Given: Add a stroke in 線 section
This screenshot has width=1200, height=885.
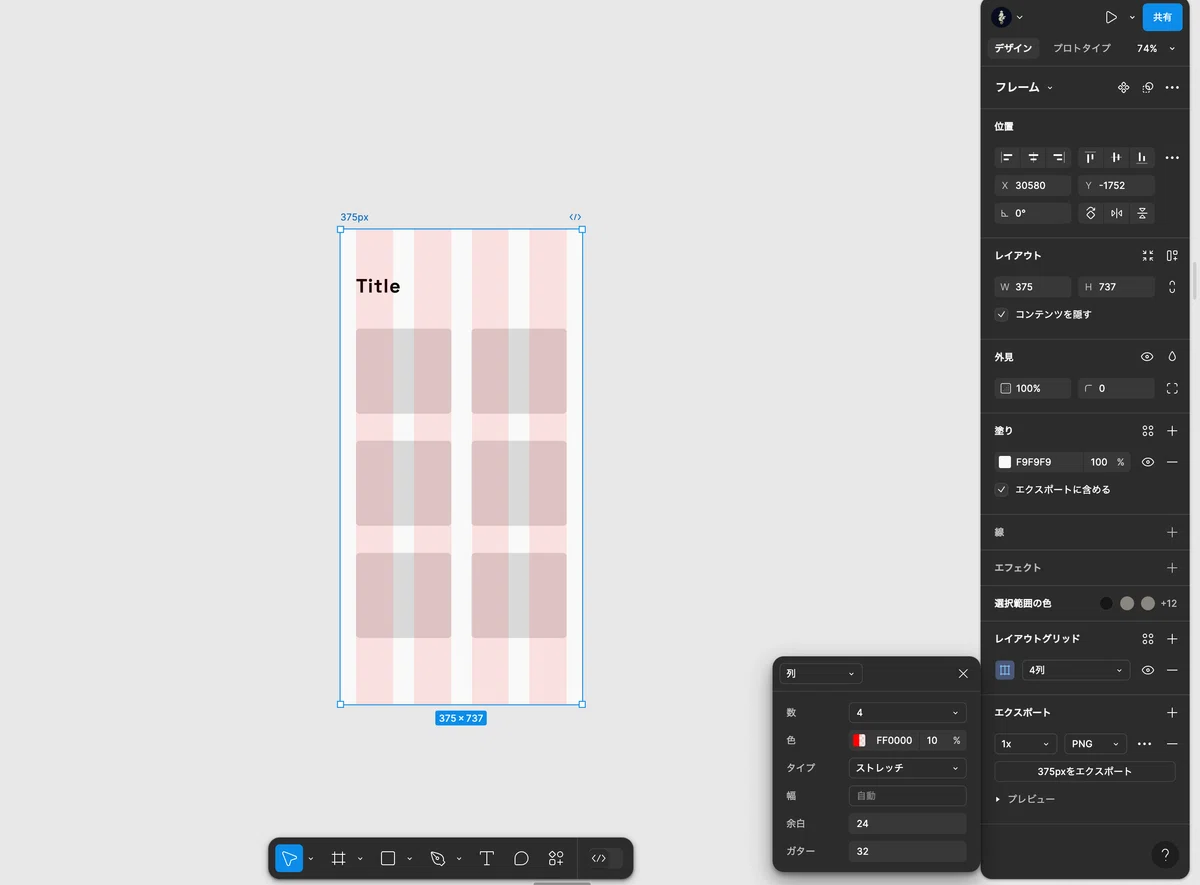Looking at the screenshot, I should (x=1172, y=532).
